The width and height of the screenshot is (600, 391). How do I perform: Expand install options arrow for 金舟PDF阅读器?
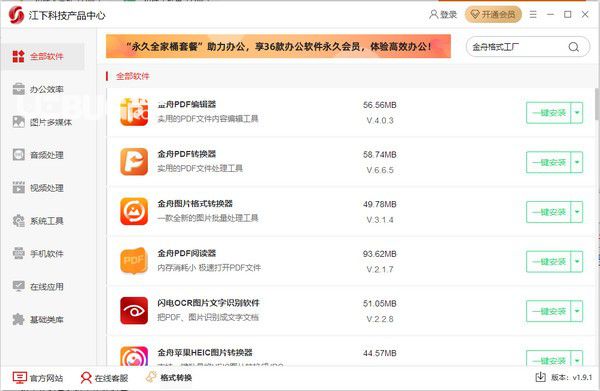click(x=577, y=262)
